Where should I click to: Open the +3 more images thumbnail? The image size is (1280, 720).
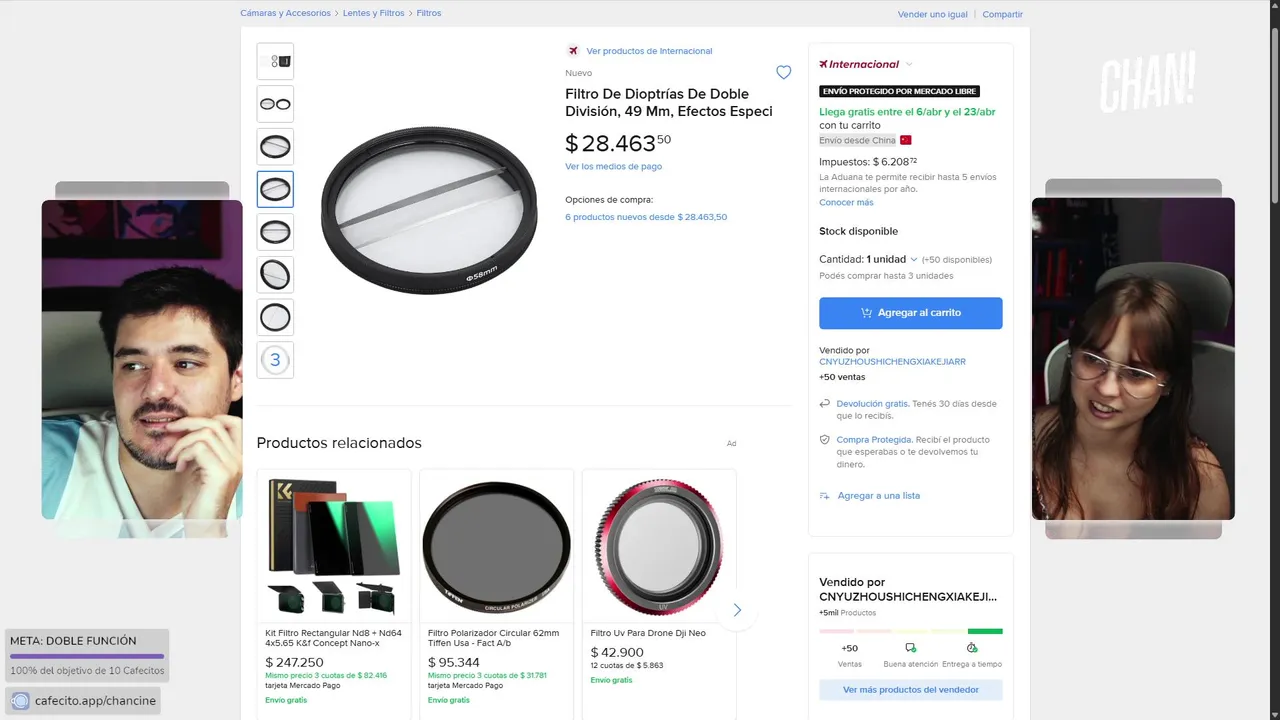point(275,360)
